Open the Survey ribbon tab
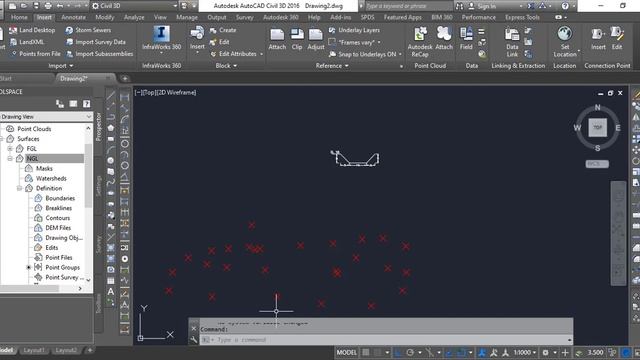This screenshot has height=360, width=640. tap(244, 17)
